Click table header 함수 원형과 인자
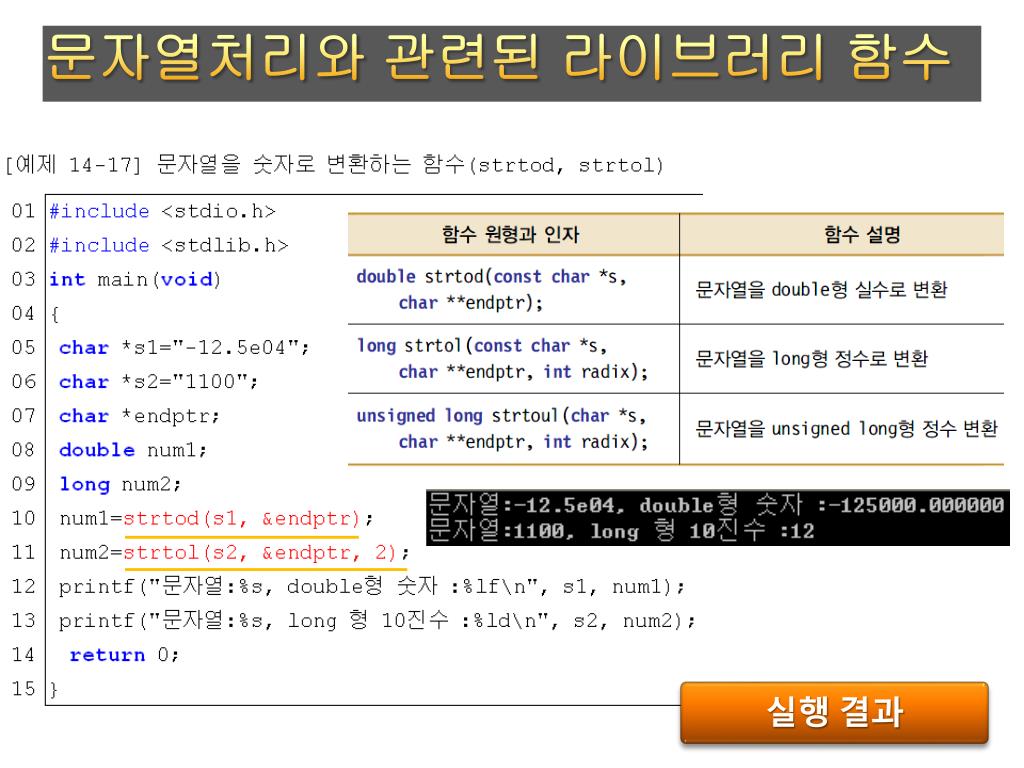The image size is (1024, 768). tap(511, 234)
